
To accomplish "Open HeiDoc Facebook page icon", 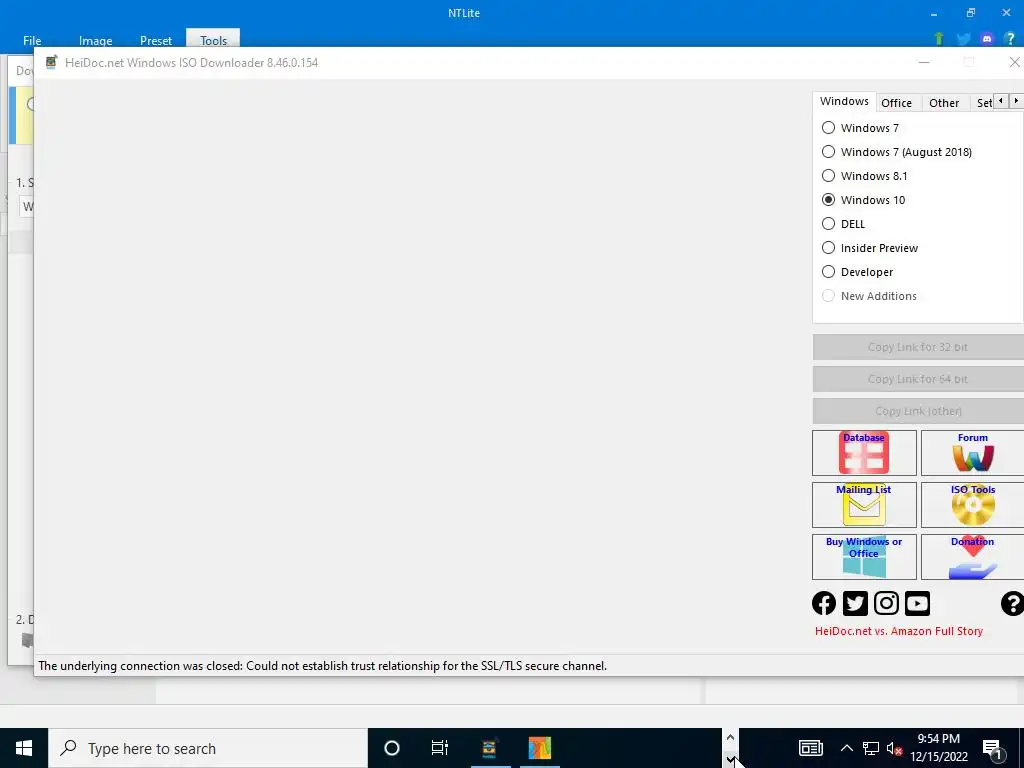I will [x=824, y=603].
